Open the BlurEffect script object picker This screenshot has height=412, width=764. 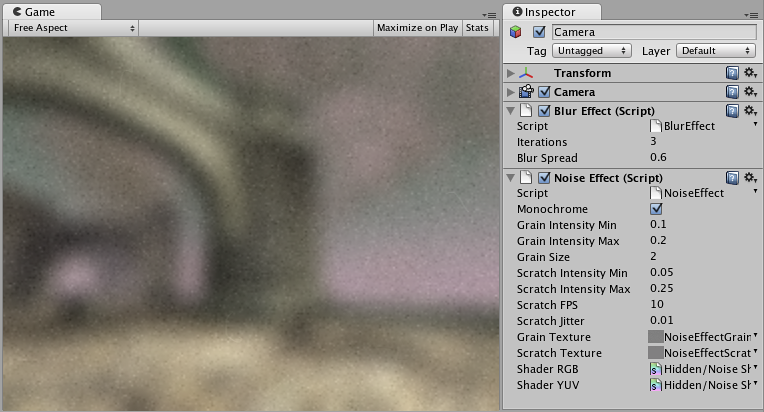pos(755,125)
